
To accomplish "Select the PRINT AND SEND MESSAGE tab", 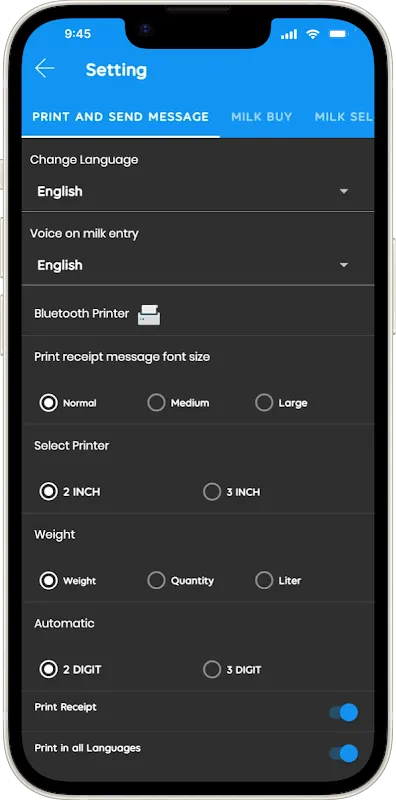I will click(121, 117).
